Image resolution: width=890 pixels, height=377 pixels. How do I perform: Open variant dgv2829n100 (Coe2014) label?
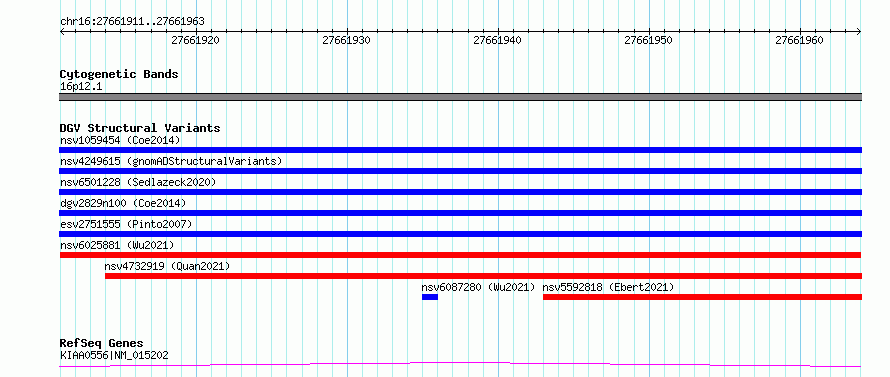123,203
